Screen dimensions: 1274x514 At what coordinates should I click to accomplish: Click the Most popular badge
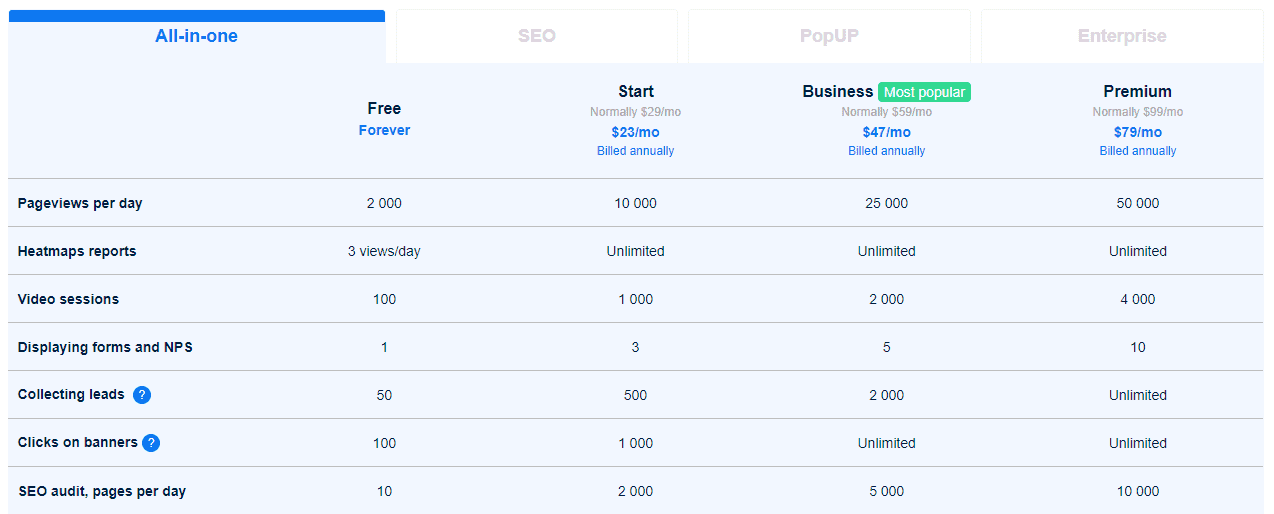[924, 92]
